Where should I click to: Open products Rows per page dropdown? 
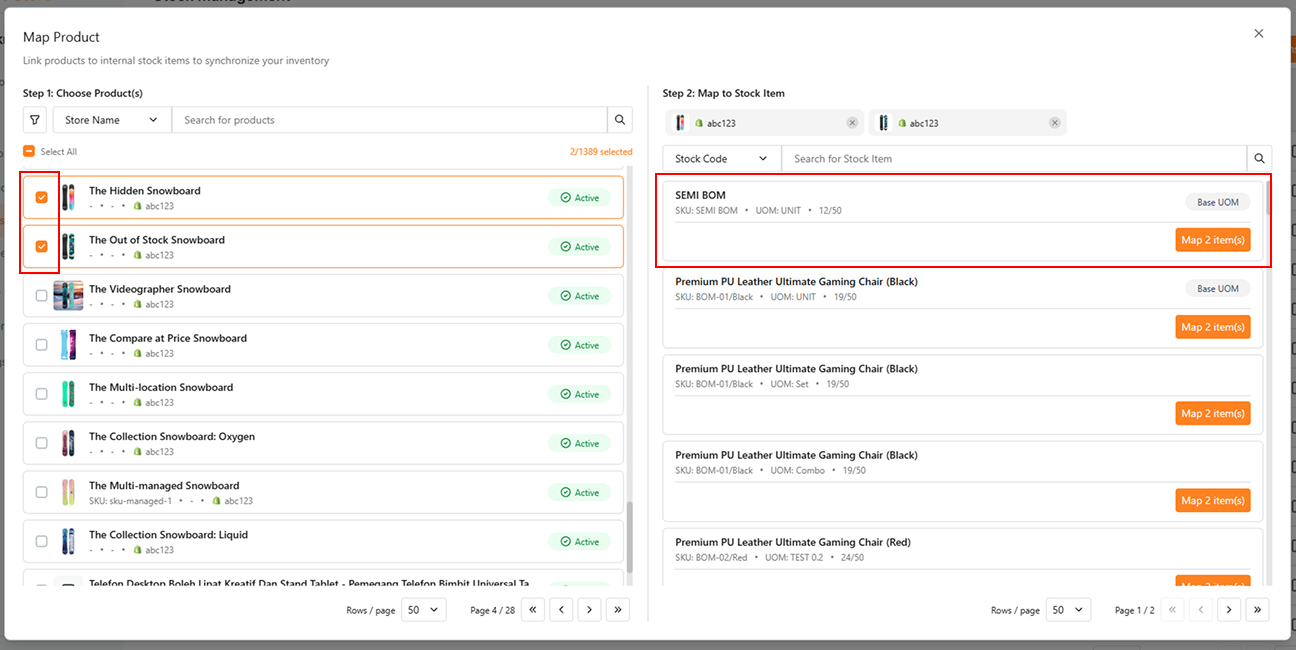click(424, 610)
